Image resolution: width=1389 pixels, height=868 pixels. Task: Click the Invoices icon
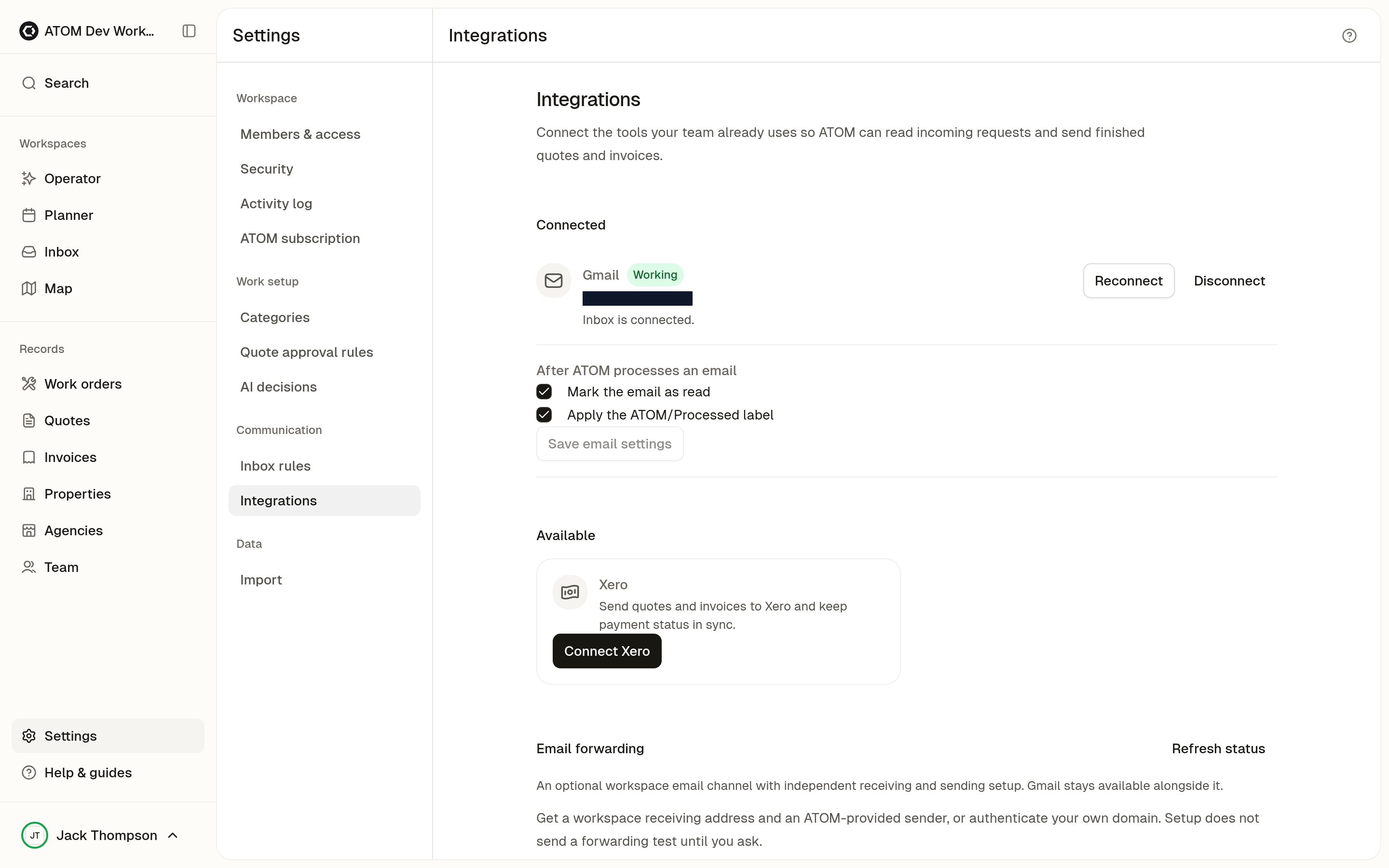pyautogui.click(x=29, y=458)
